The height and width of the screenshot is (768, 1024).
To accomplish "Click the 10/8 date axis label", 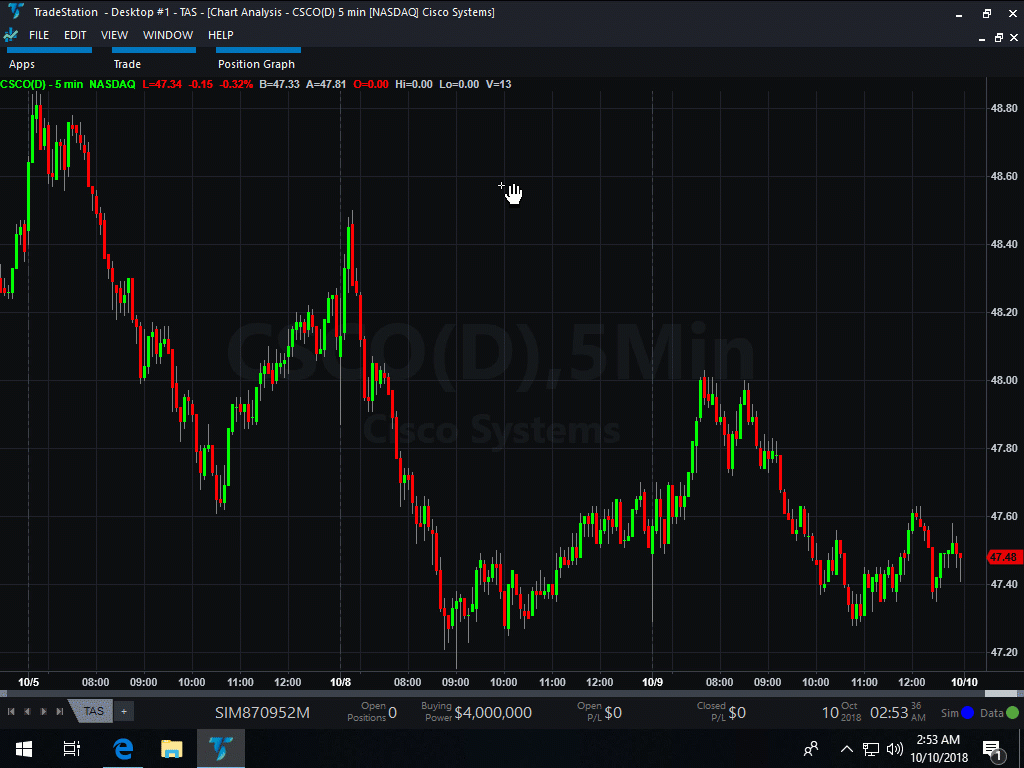I will tap(340, 682).
